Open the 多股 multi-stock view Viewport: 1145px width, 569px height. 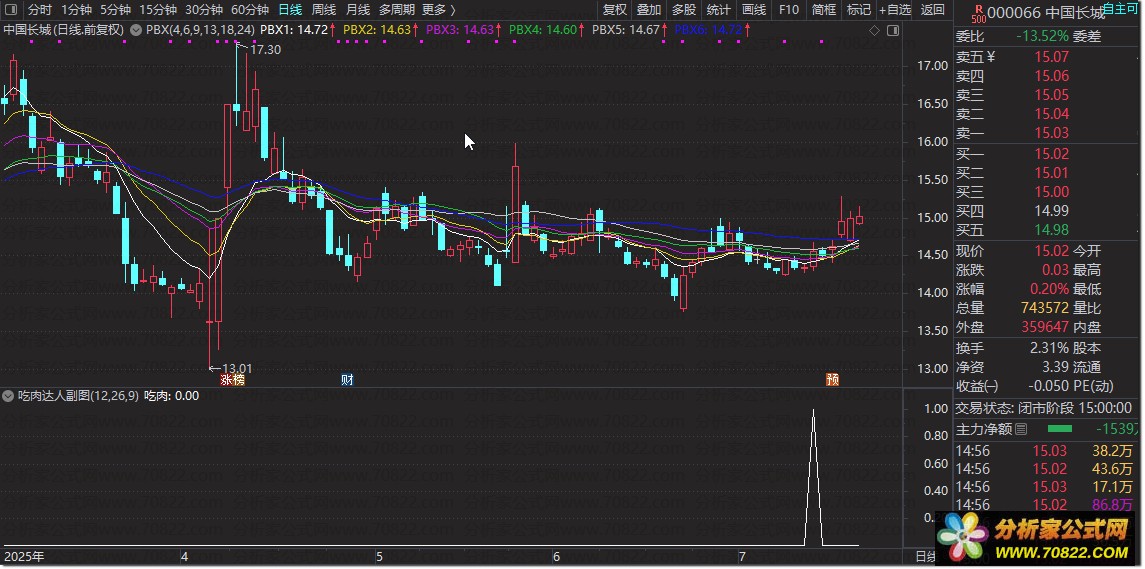683,9
